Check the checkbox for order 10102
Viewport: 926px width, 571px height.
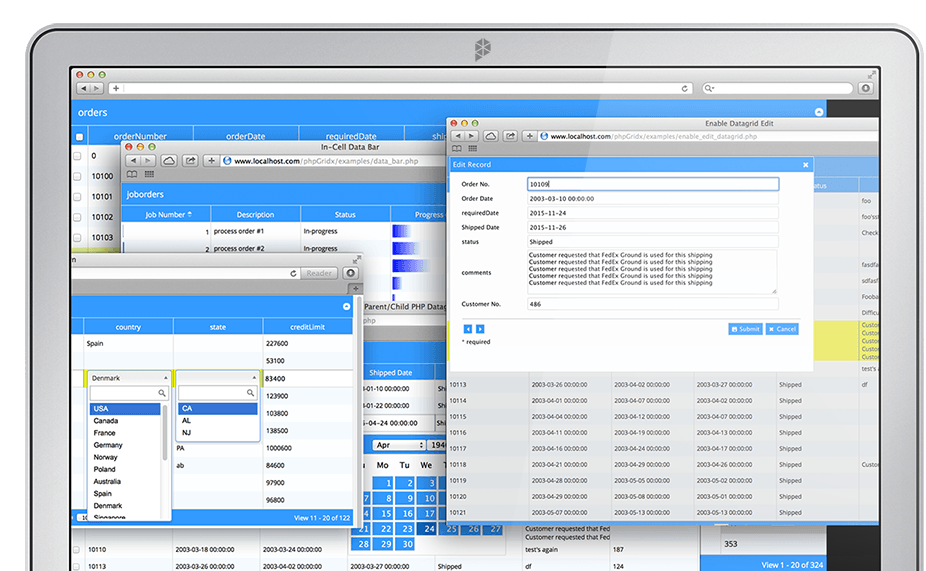pos(77,217)
